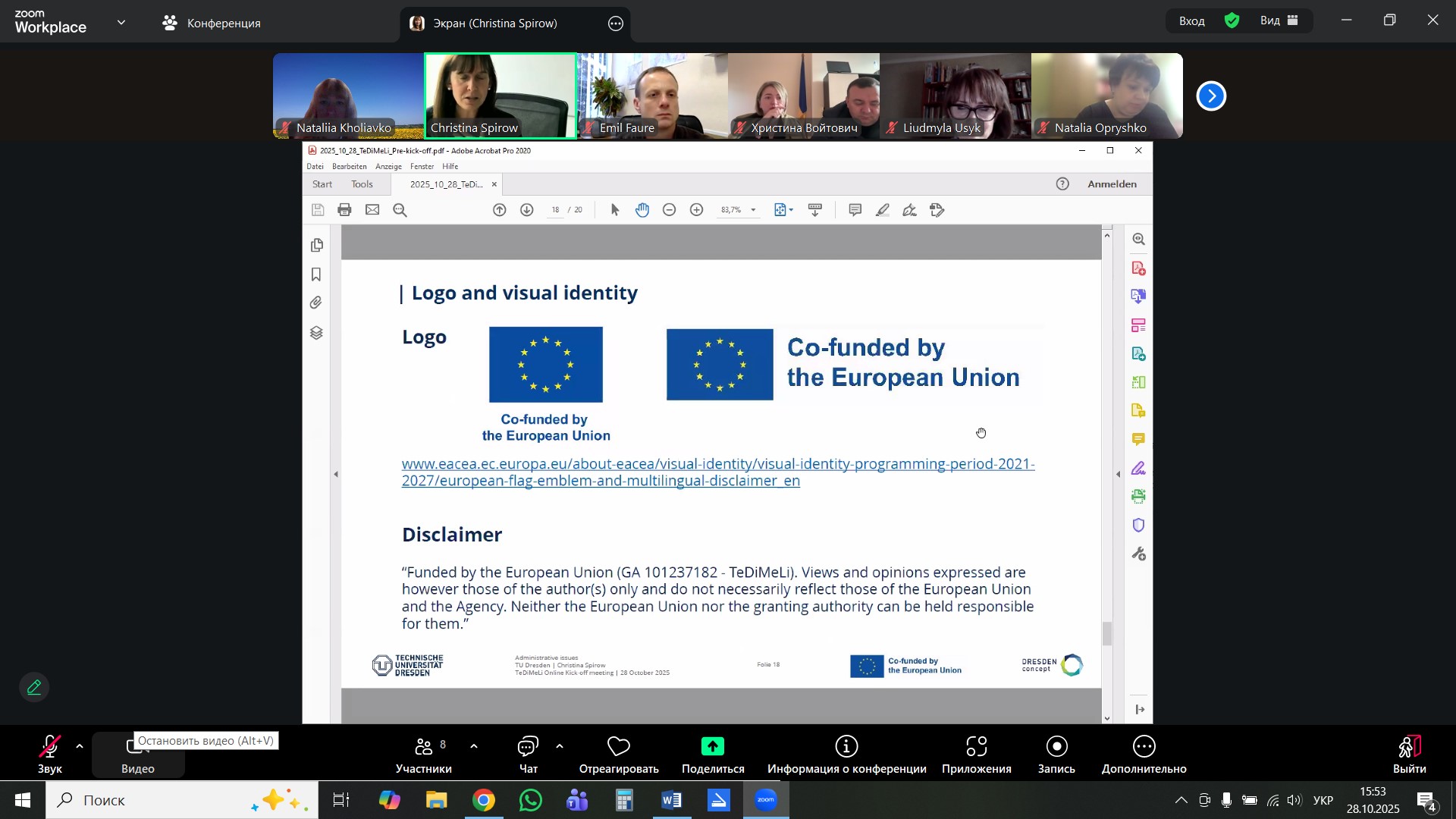Image resolution: width=1456 pixels, height=819 pixels.
Task: Expand the chat options arrow beside Чат
Action: (560, 747)
